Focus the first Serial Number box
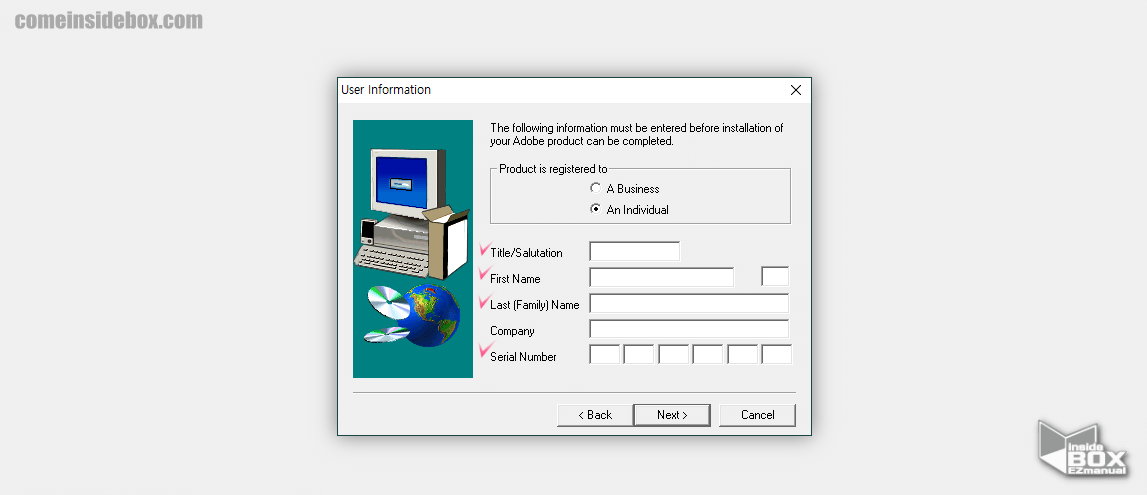Viewport: 1147px width, 495px height. tap(604, 355)
